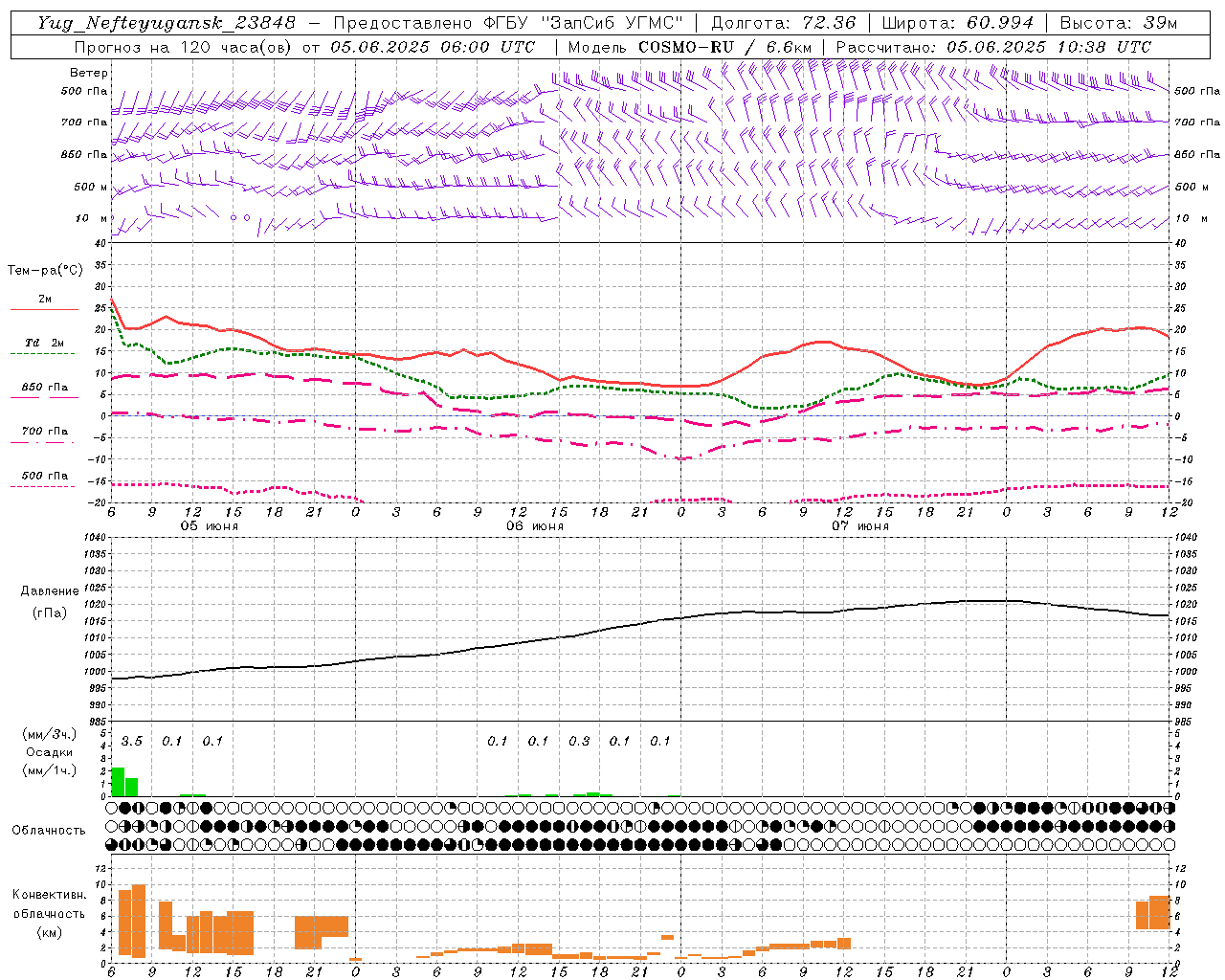Click the 07 июня date label

[x=860, y=526]
